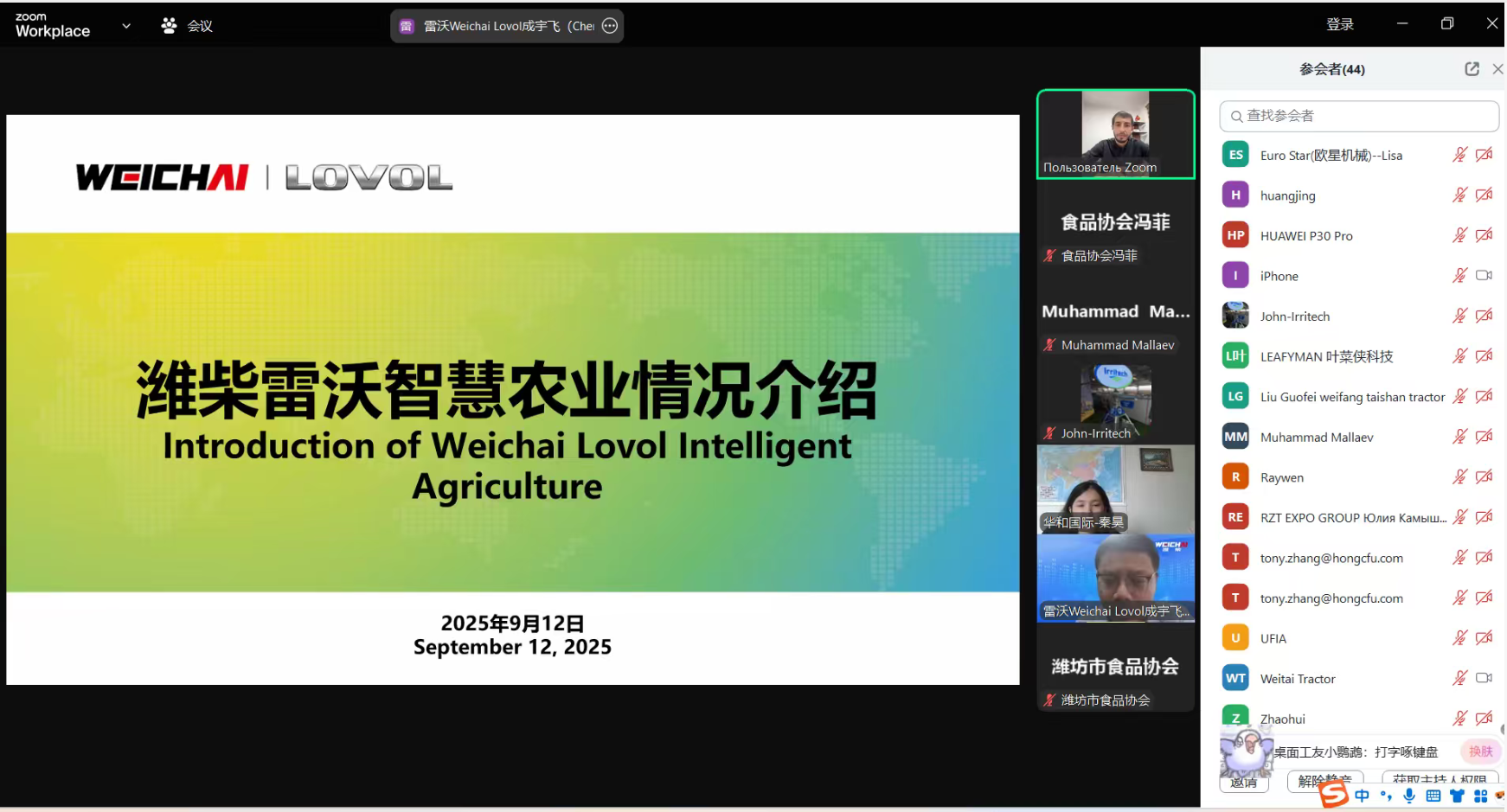
Task: Click muted mic icon for HUAWEI P30 Pro
Action: coord(1459,235)
